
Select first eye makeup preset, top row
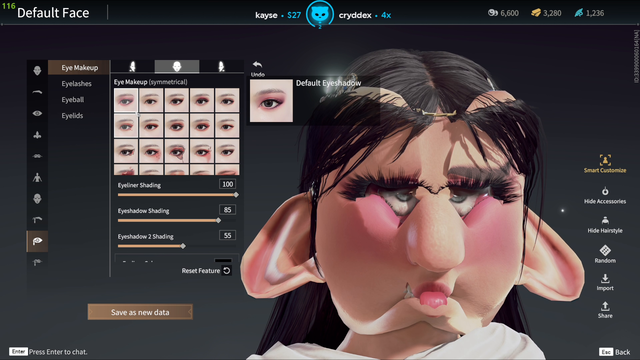click(126, 100)
